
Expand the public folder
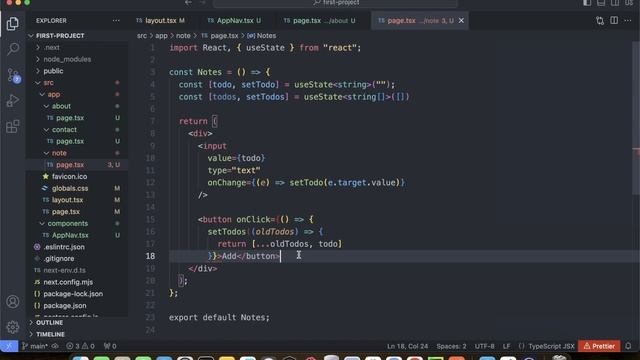click(53, 71)
